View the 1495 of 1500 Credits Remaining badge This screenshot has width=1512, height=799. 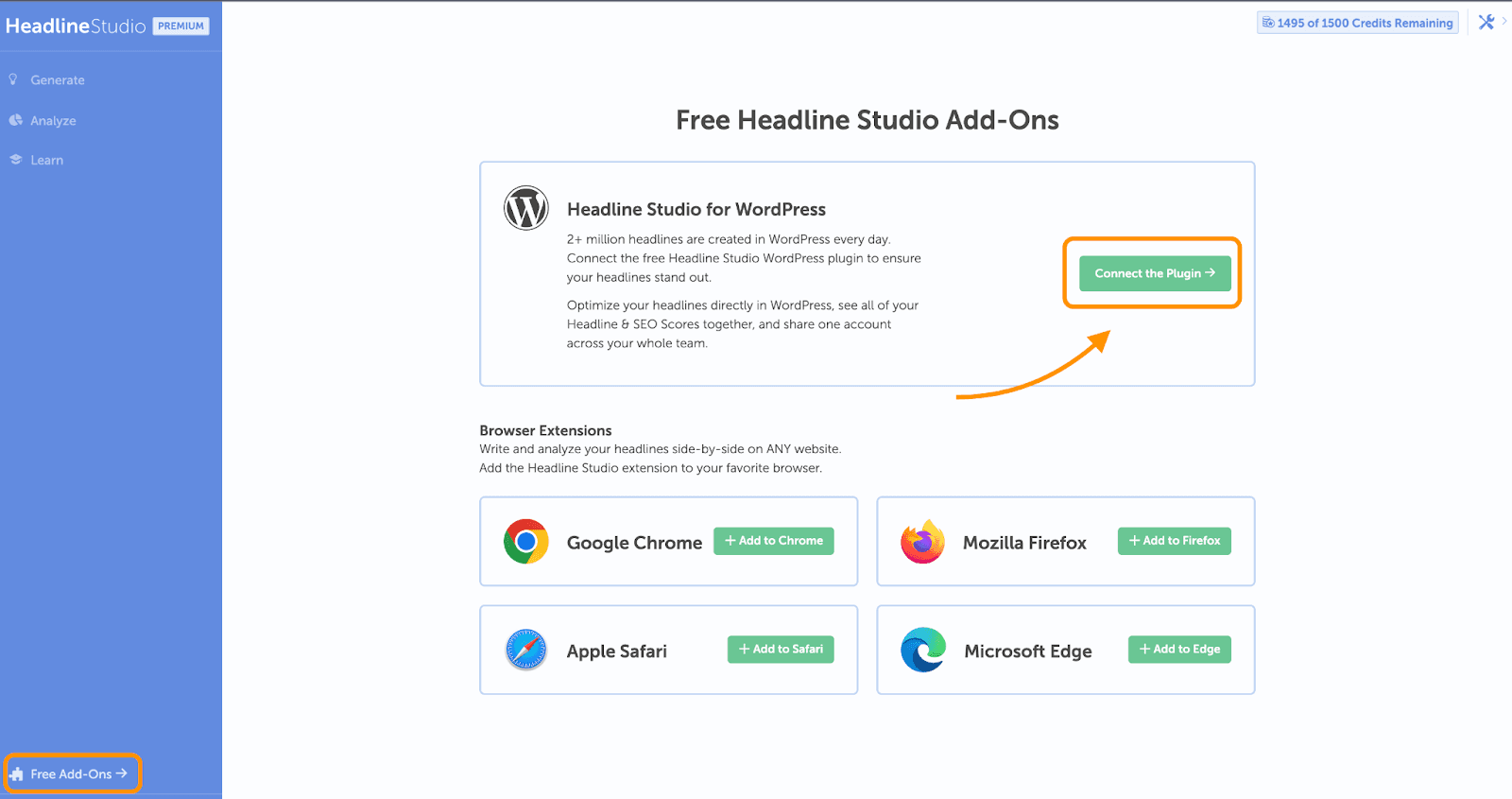[x=1357, y=23]
